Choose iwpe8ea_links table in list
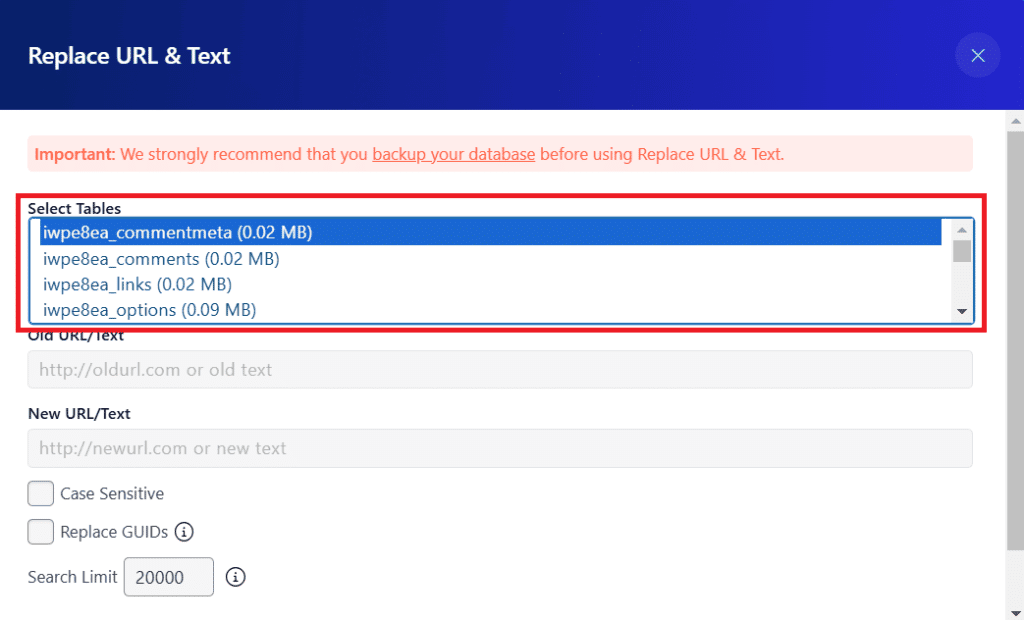The image size is (1024, 620). pyautogui.click(x=490, y=284)
